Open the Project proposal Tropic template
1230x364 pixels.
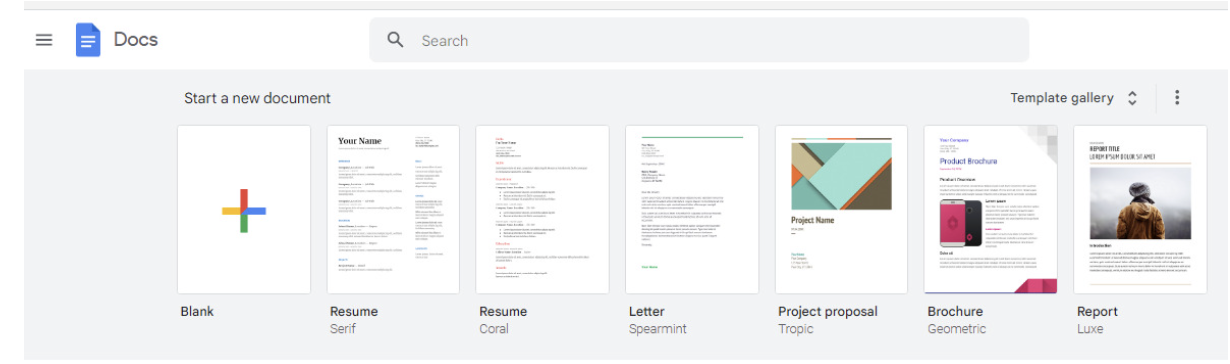pyautogui.click(x=841, y=210)
